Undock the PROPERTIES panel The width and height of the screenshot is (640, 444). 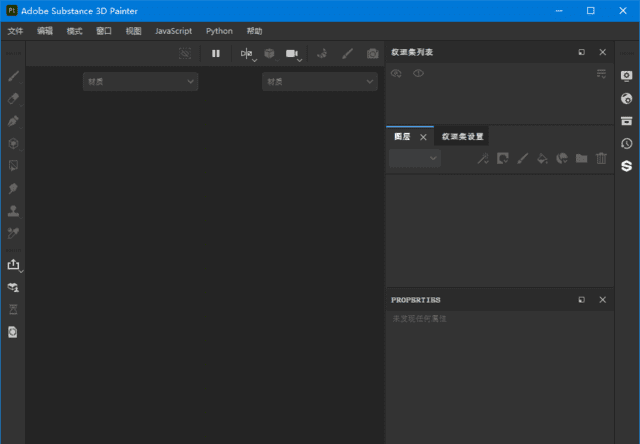pos(582,300)
